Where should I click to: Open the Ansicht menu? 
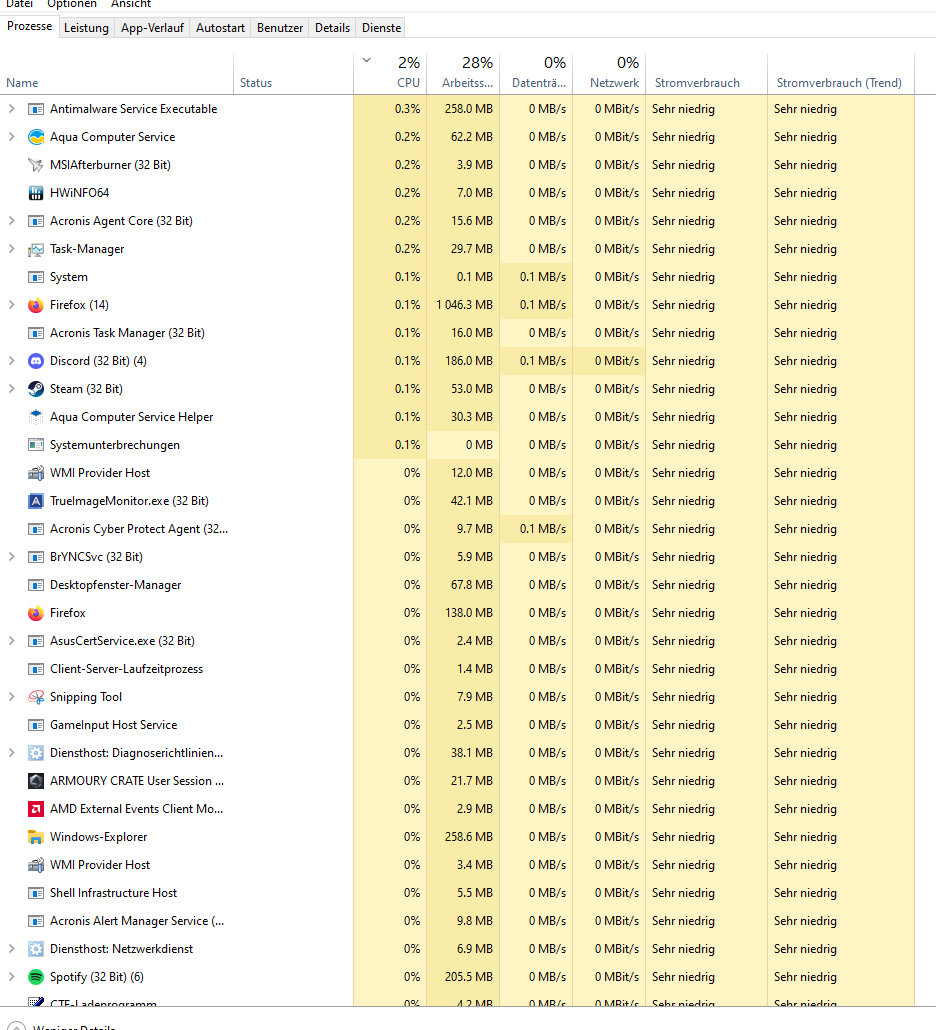(131, 4)
